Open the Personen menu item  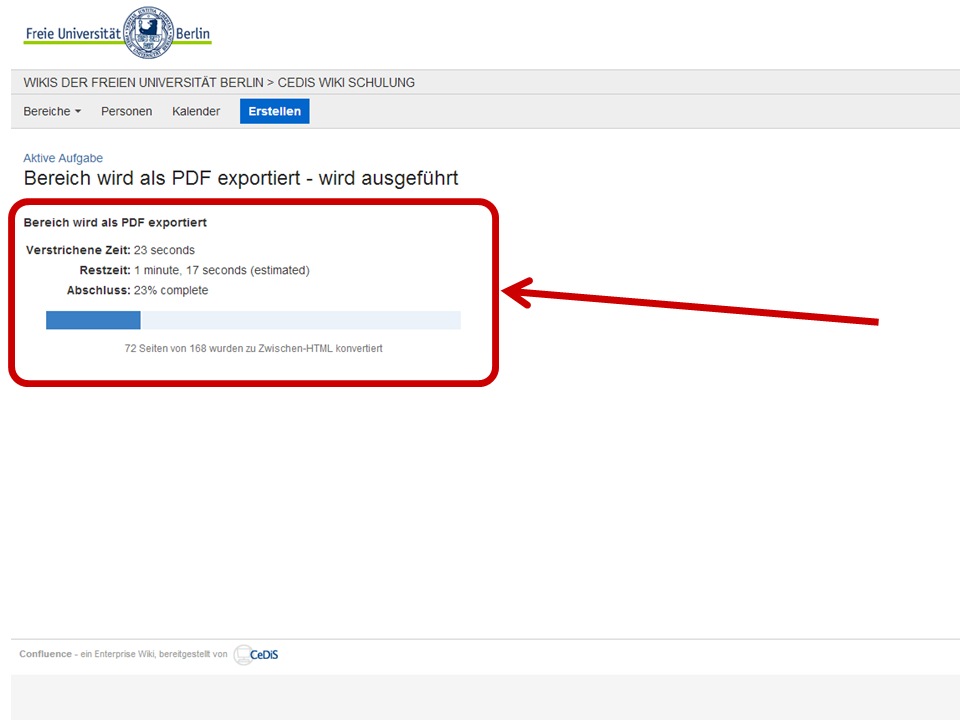pyautogui.click(x=127, y=111)
